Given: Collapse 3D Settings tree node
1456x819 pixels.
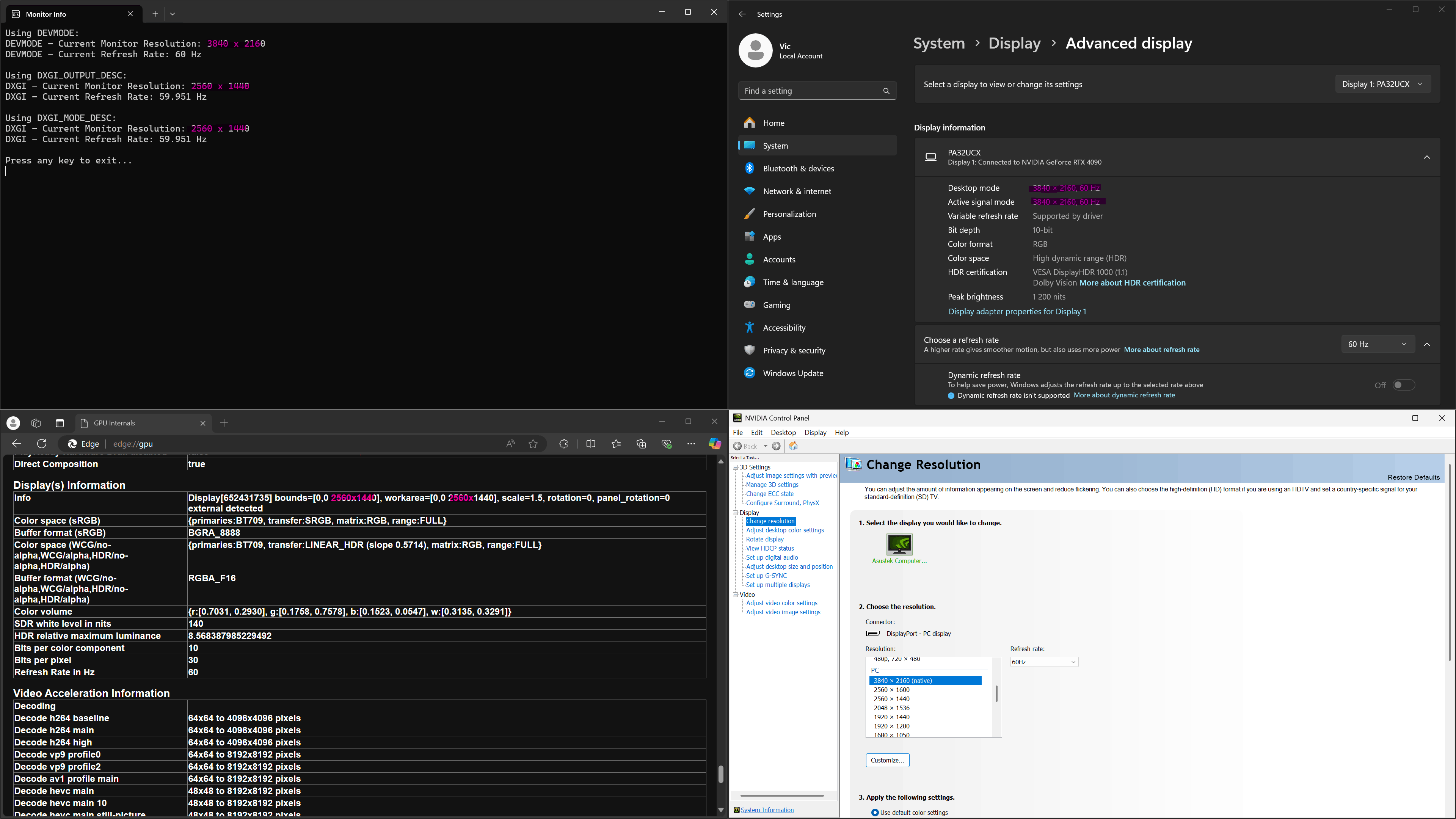Looking at the screenshot, I should click(735, 467).
